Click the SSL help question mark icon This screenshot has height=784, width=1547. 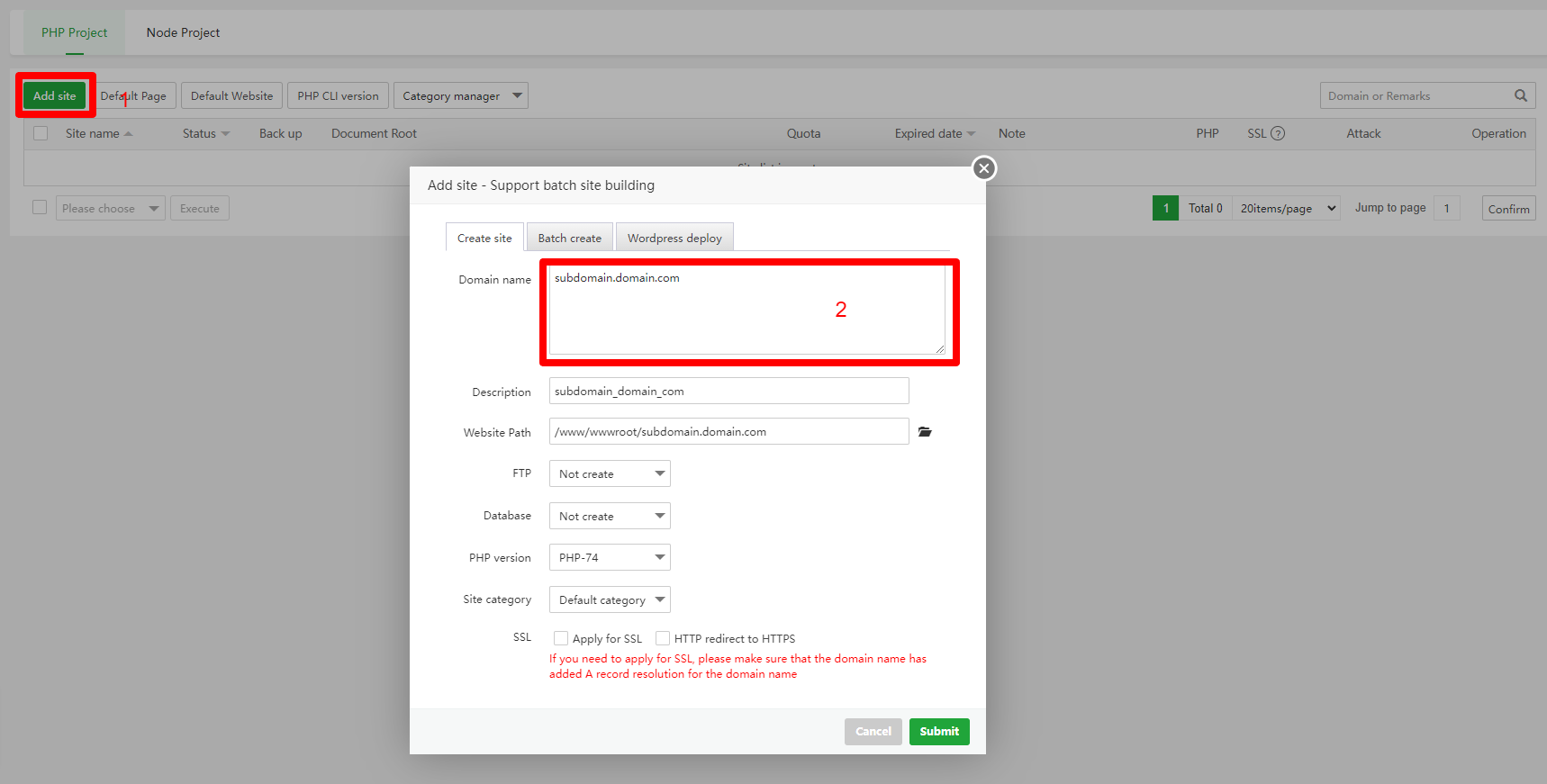pyautogui.click(x=1278, y=133)
